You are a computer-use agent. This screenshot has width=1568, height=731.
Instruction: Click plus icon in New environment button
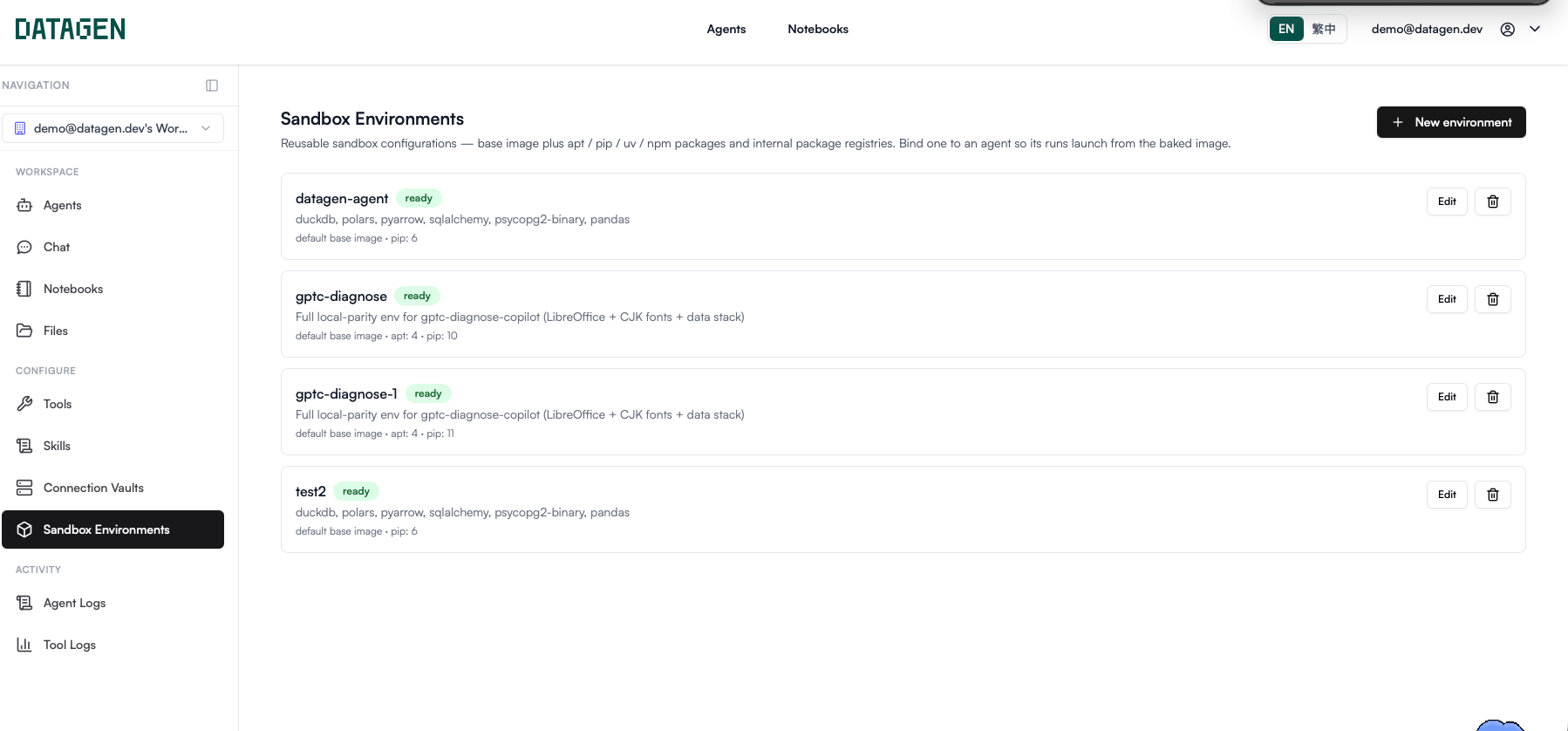pyautogui.click(x=1398, y=122)
